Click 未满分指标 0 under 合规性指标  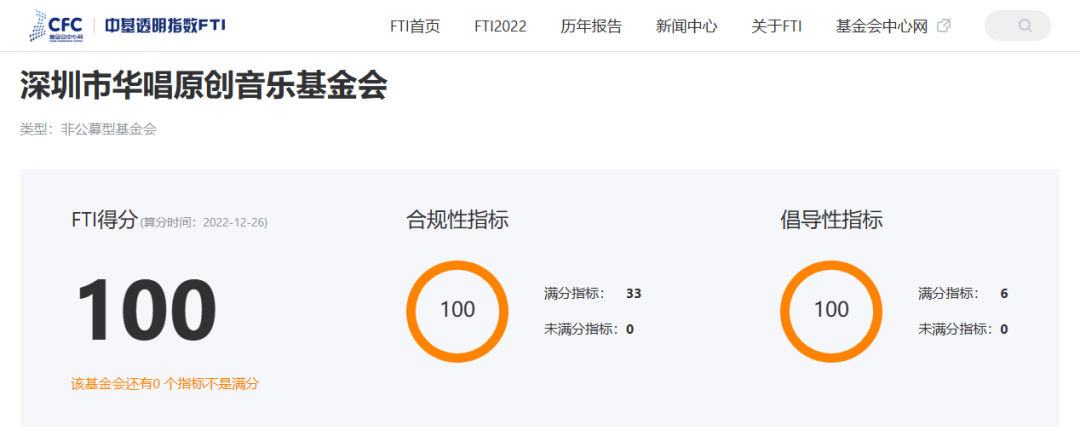589,329
